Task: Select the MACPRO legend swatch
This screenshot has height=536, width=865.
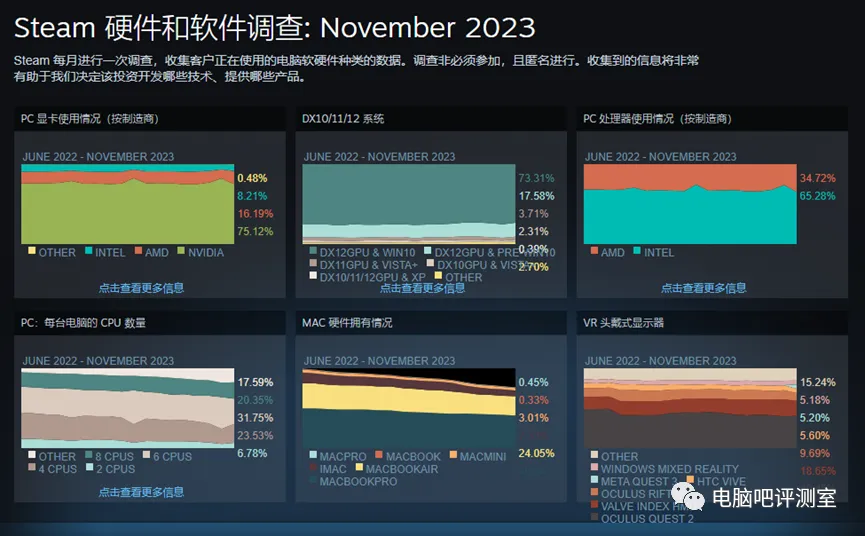Action: tap(313, 455)
